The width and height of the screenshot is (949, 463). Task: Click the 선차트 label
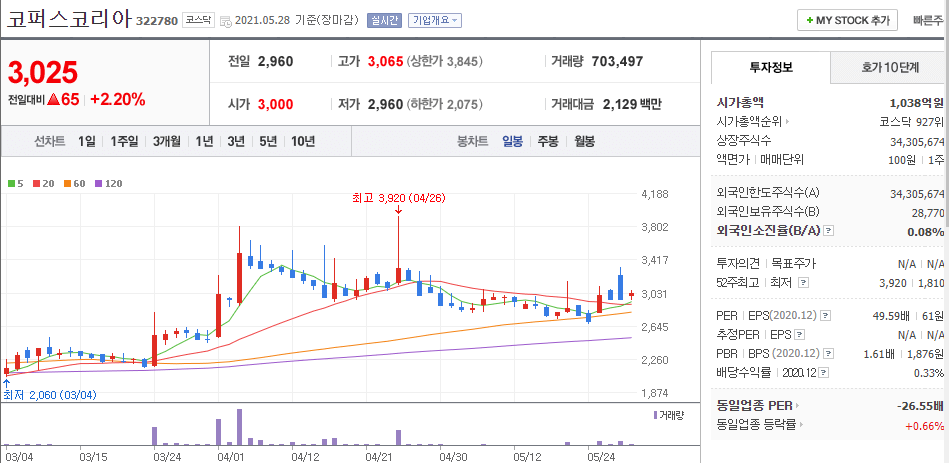(50, 142)
